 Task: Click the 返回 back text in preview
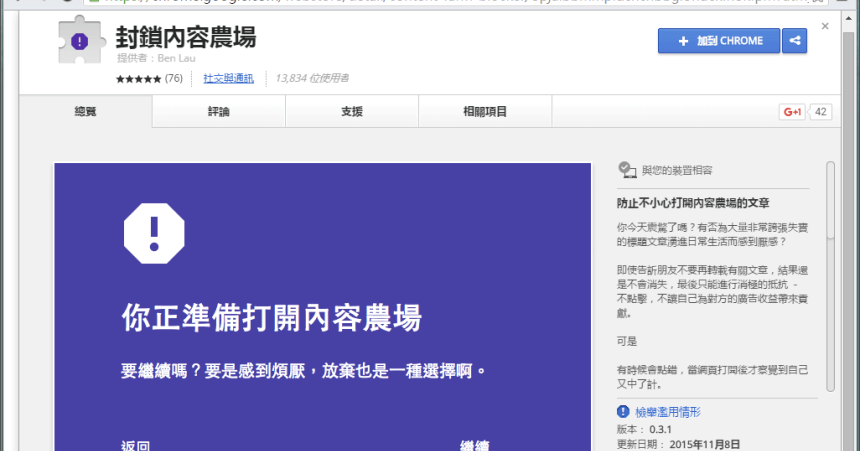(x=136, y=444)
